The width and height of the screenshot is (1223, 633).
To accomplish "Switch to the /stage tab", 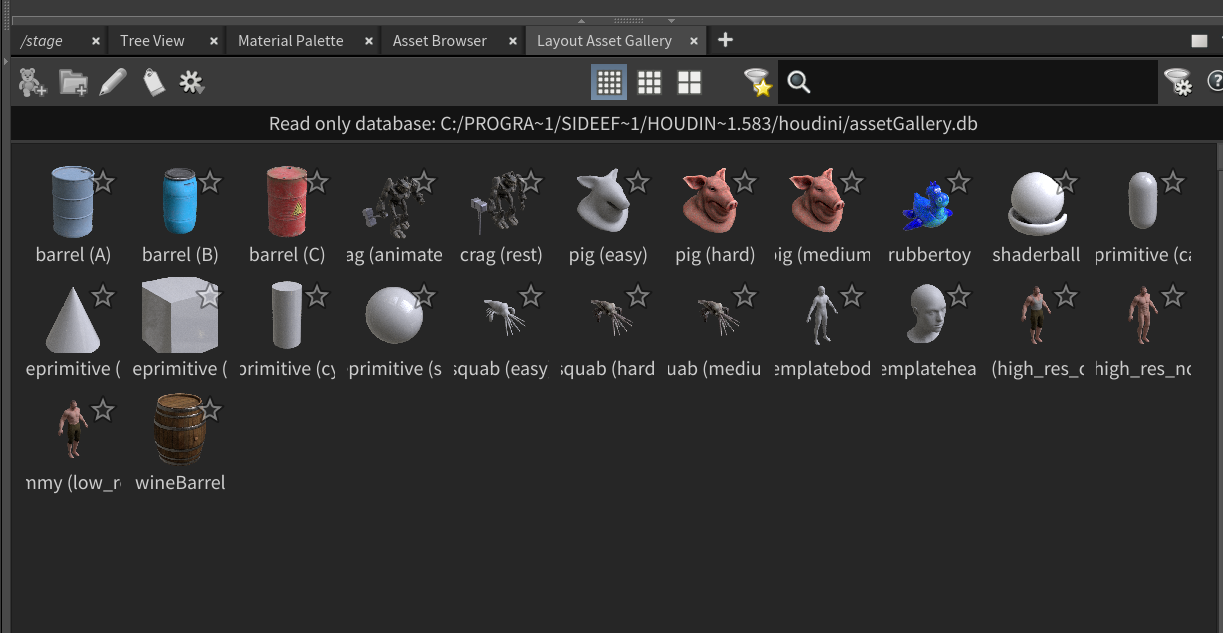I will (42, 41).
